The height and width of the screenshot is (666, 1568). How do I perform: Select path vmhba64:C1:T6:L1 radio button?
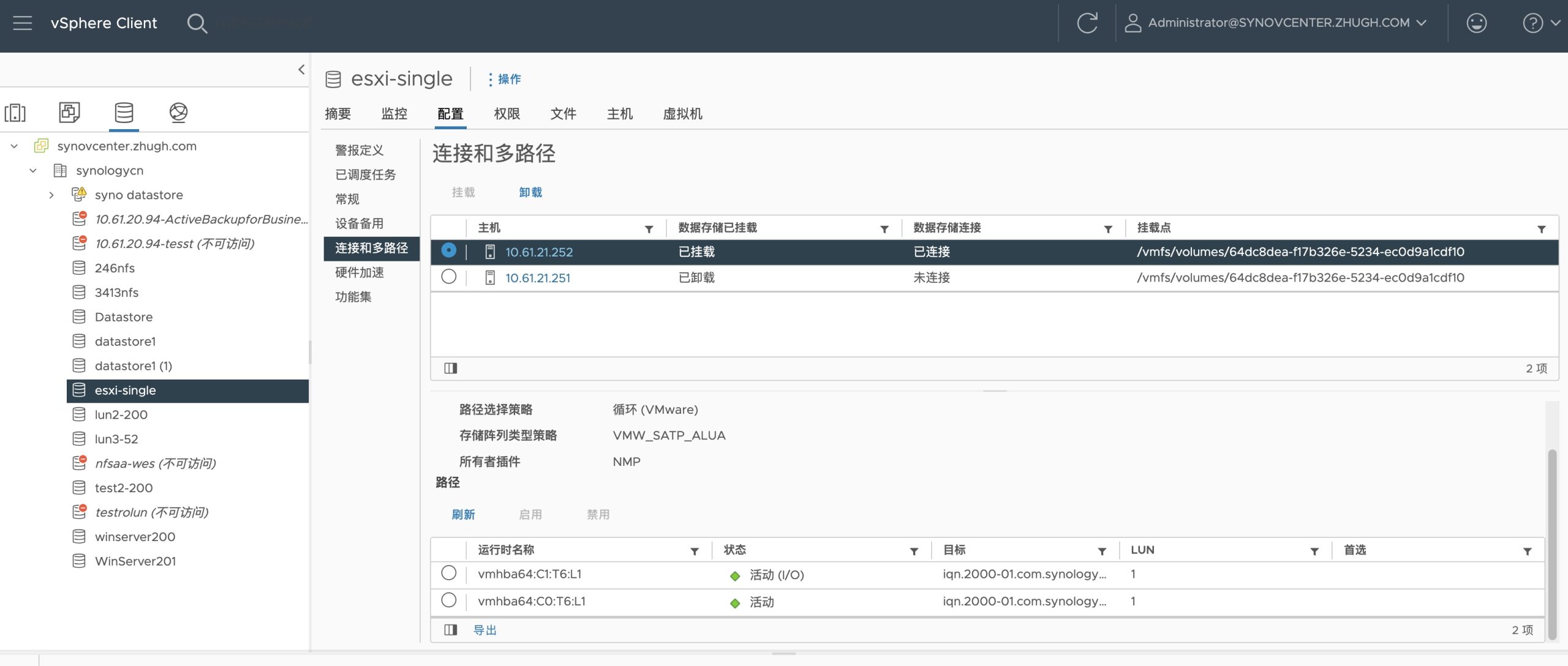coord(449,573)
